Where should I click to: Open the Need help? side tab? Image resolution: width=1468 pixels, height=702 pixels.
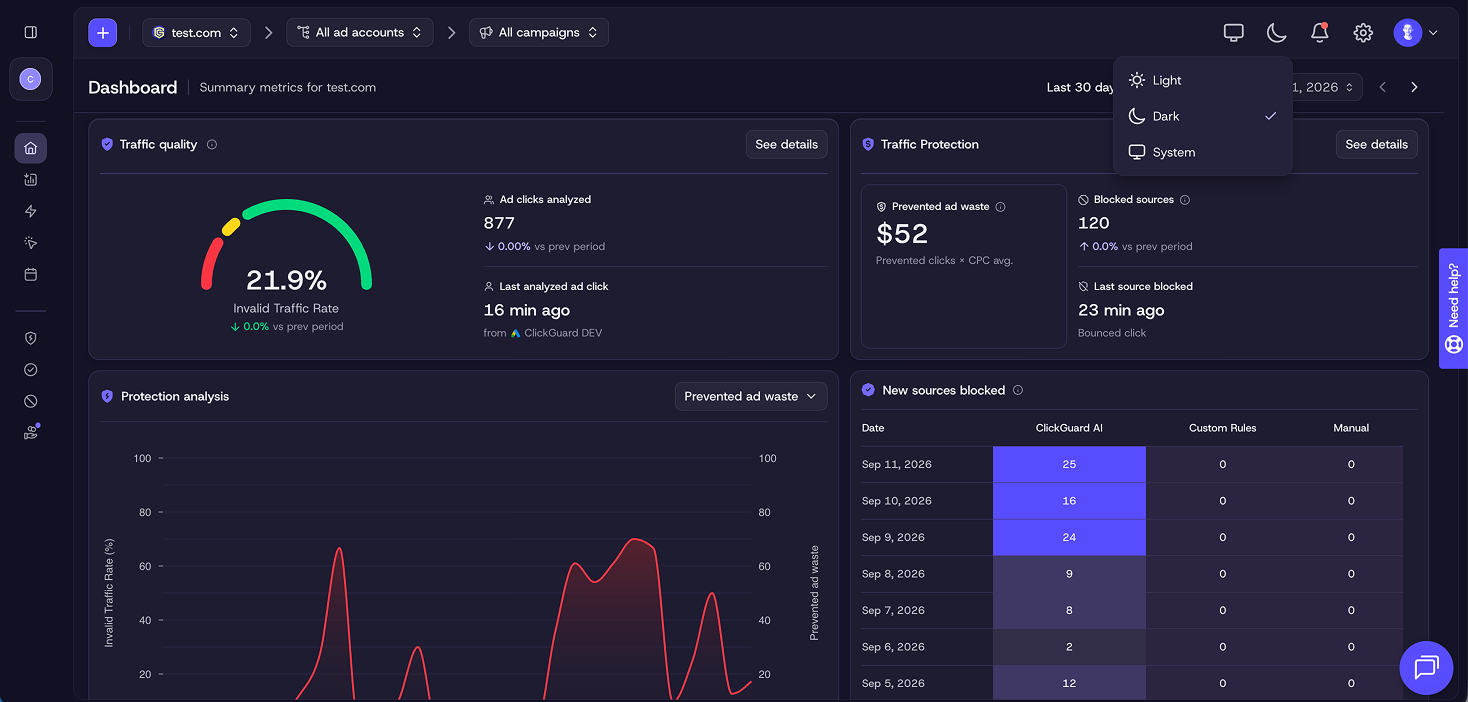[x=1453, y=308]
